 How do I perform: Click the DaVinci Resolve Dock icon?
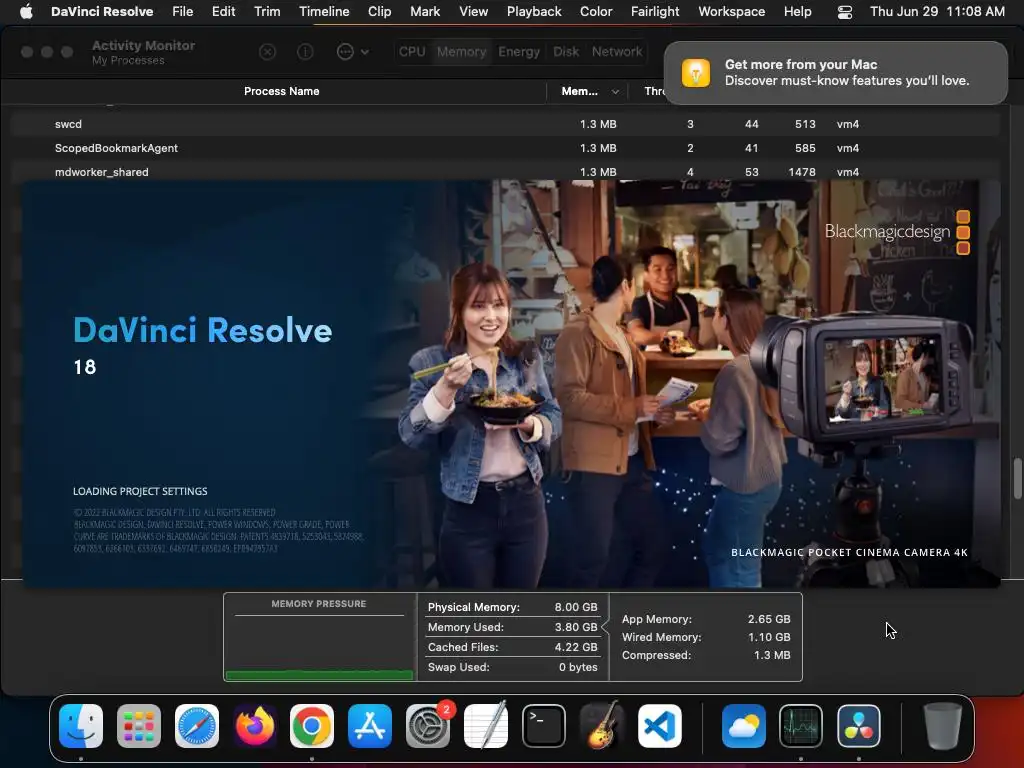858,727
